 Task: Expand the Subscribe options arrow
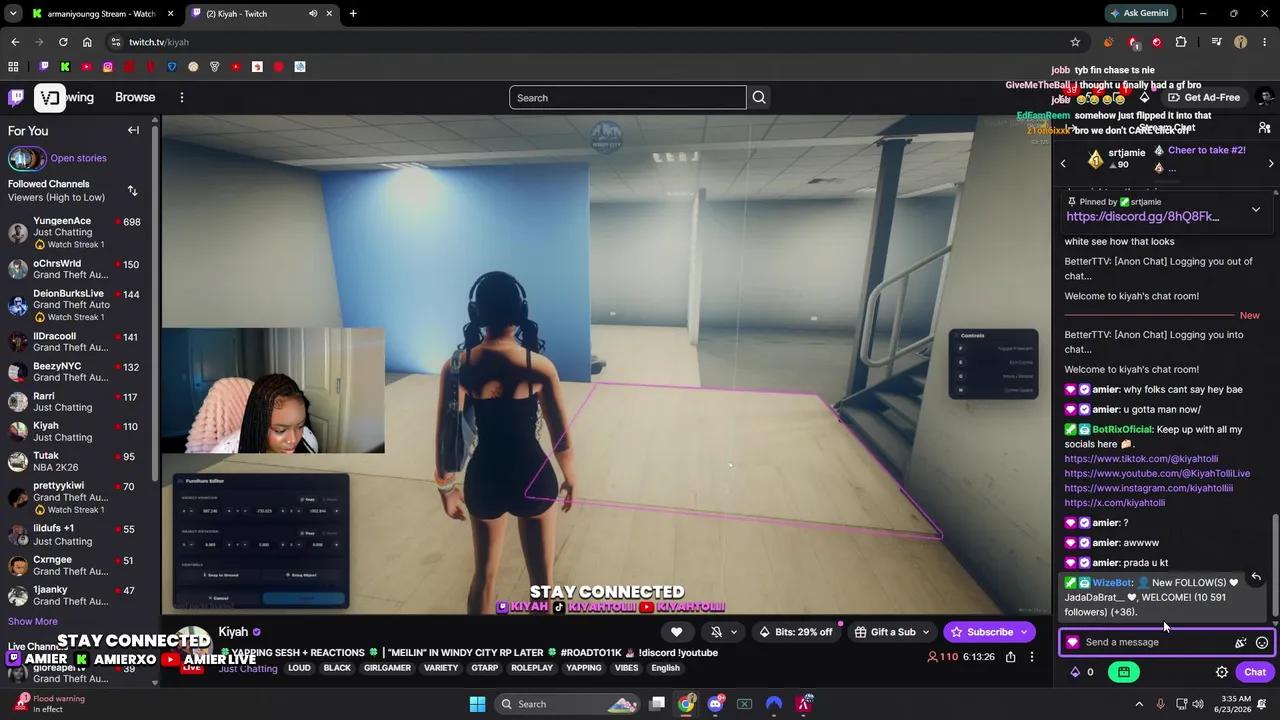pos(1024,632)
